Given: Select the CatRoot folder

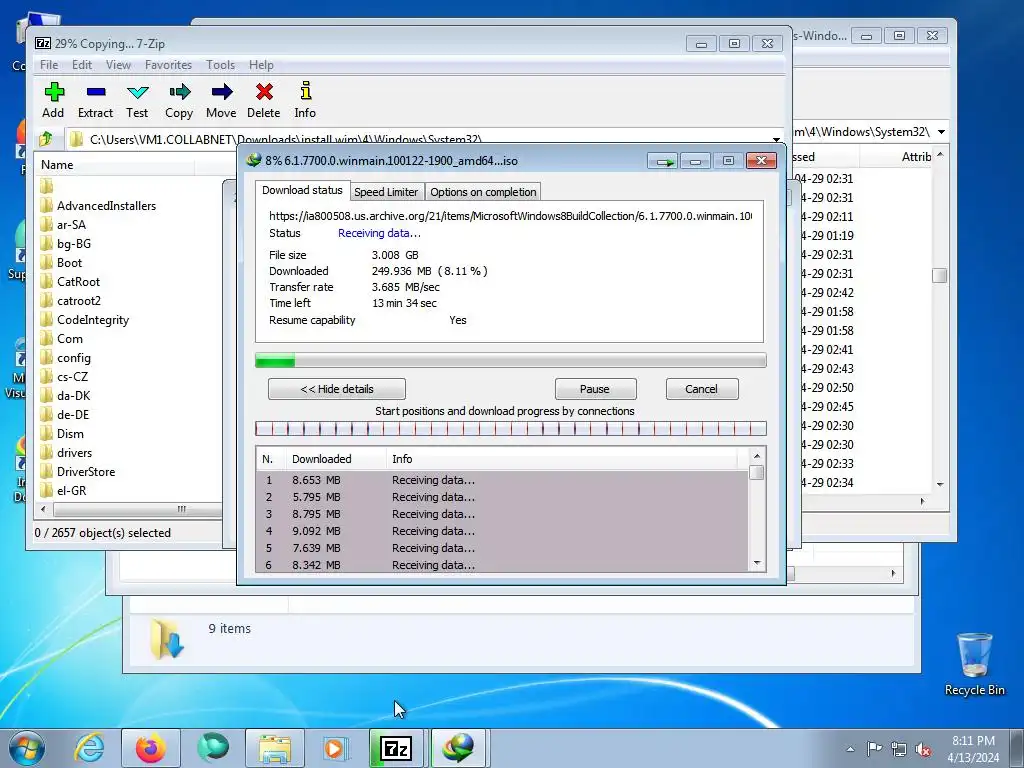Looking at the screenshot, I should click(x=70, y=281).
